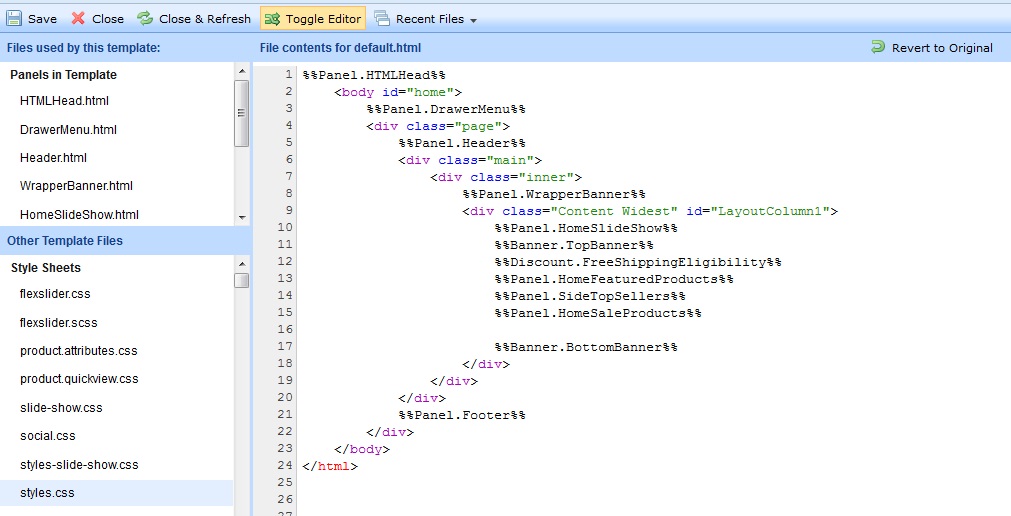
Task: Open the Recent Files dropdown arrow
Action: tap(473, 20)
